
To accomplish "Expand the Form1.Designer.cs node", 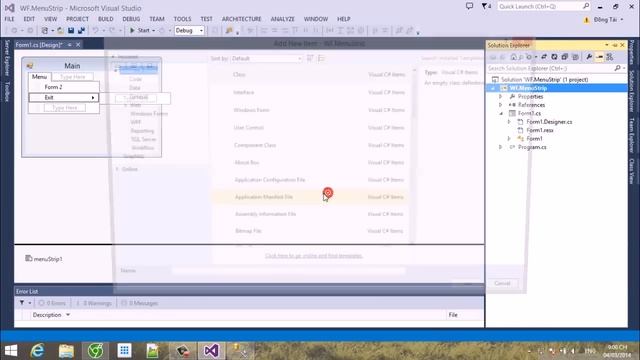I will pyautogui.click(x=509, y=122).
